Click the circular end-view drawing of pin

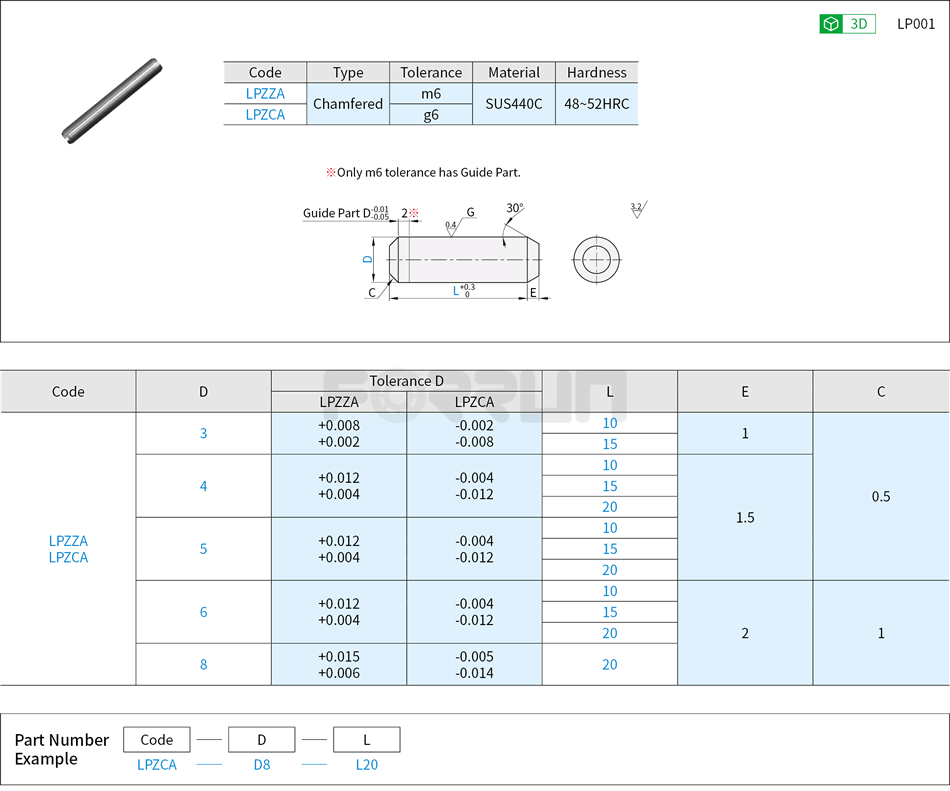point(595,260)
